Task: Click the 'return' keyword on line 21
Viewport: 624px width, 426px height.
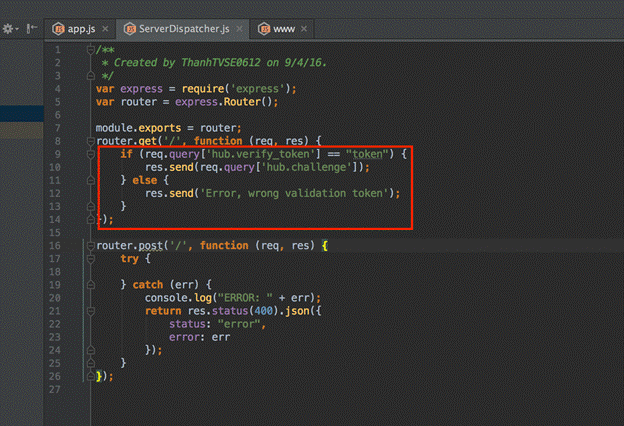Action: click(163, 311)
